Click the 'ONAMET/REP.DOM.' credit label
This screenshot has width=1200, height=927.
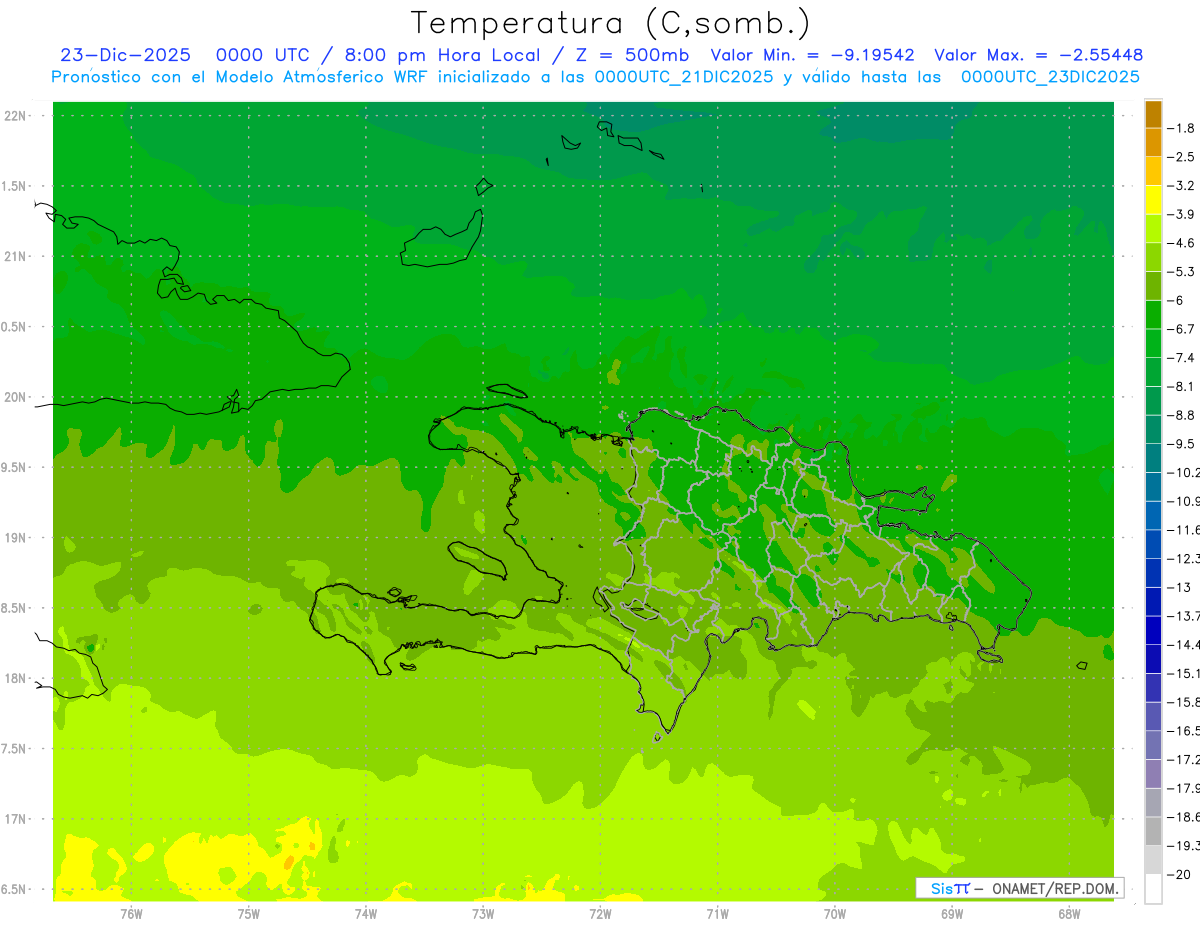click(x=1053, y=888)
